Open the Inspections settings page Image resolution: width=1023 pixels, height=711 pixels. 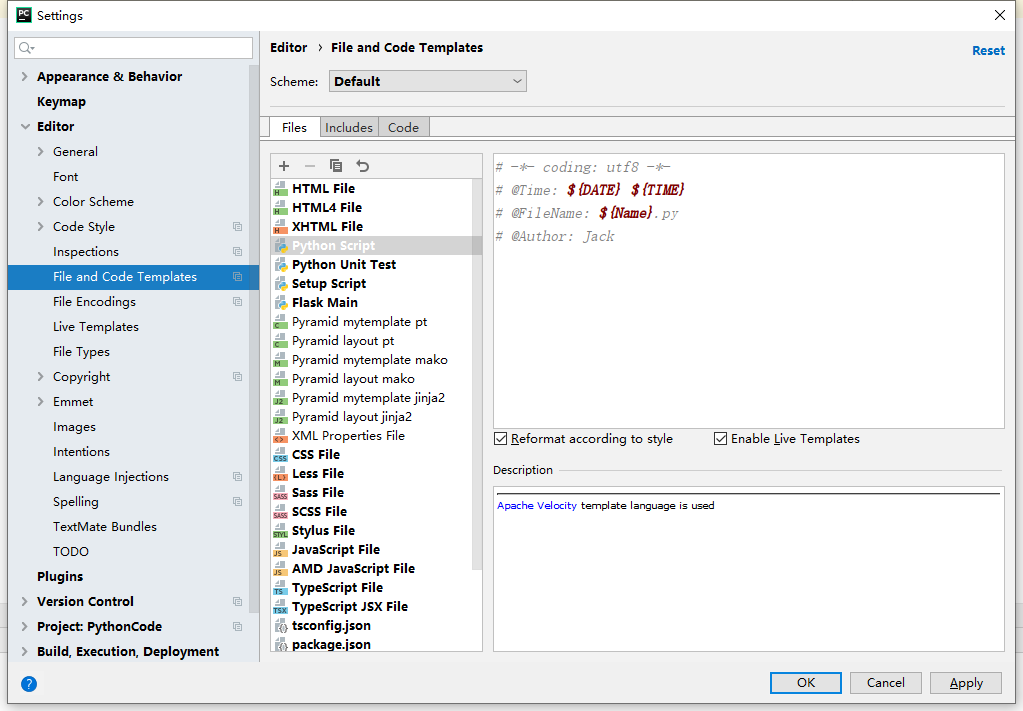[86, 252]
